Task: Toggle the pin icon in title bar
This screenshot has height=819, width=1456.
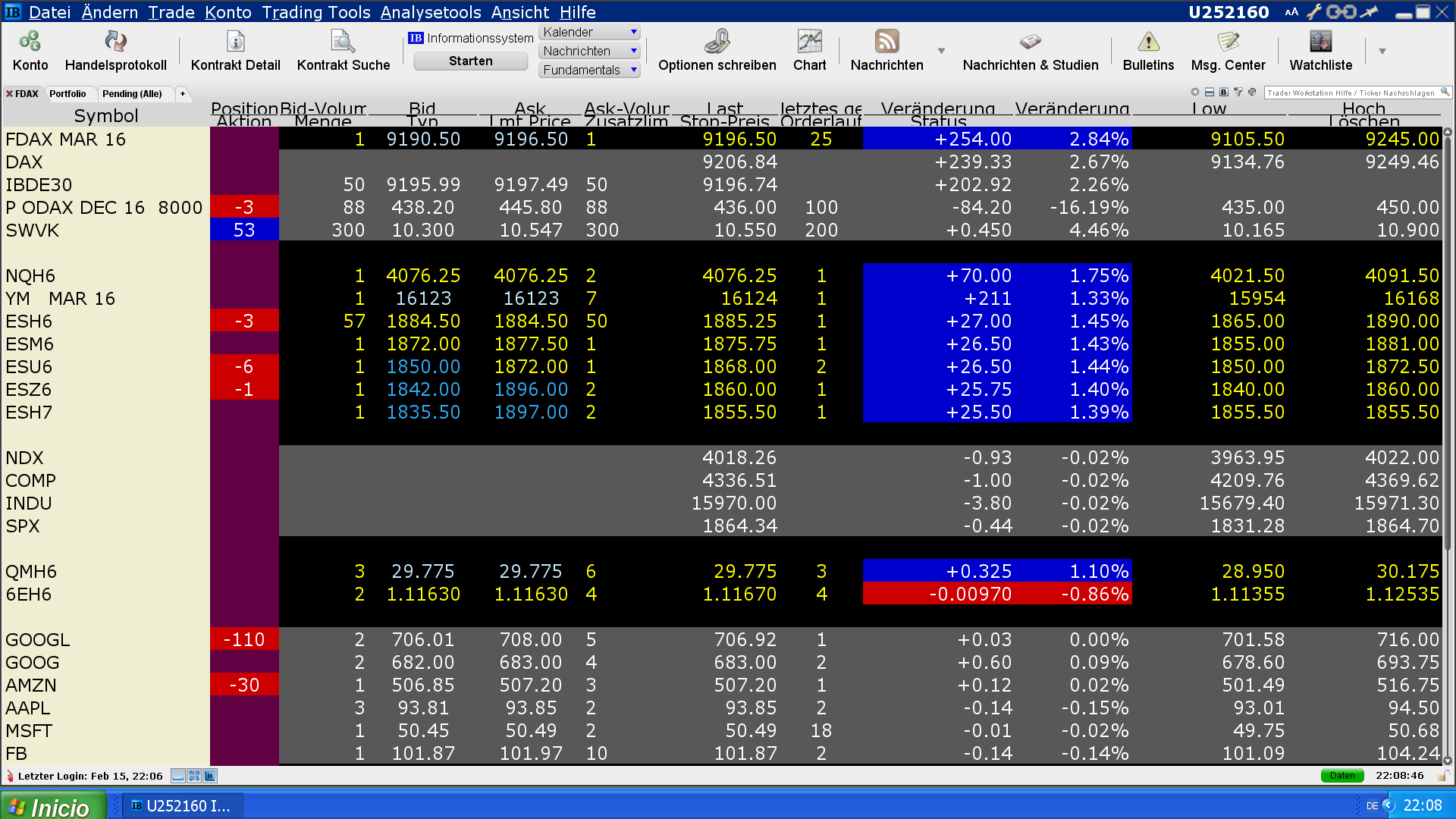Action: coord(1370,11)
